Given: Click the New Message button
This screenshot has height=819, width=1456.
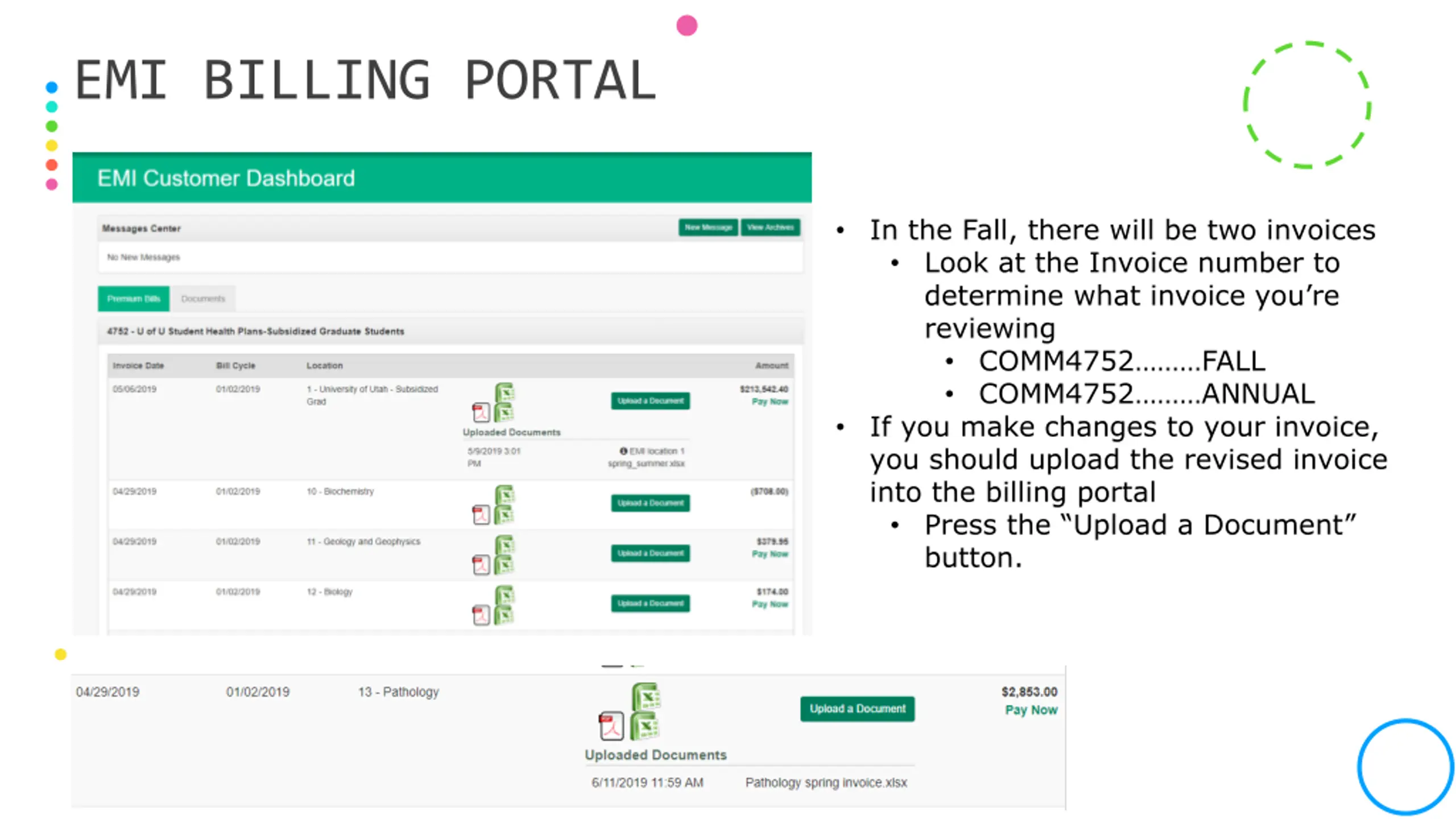Looking at the screenshot, I should (x=708, y=227).
